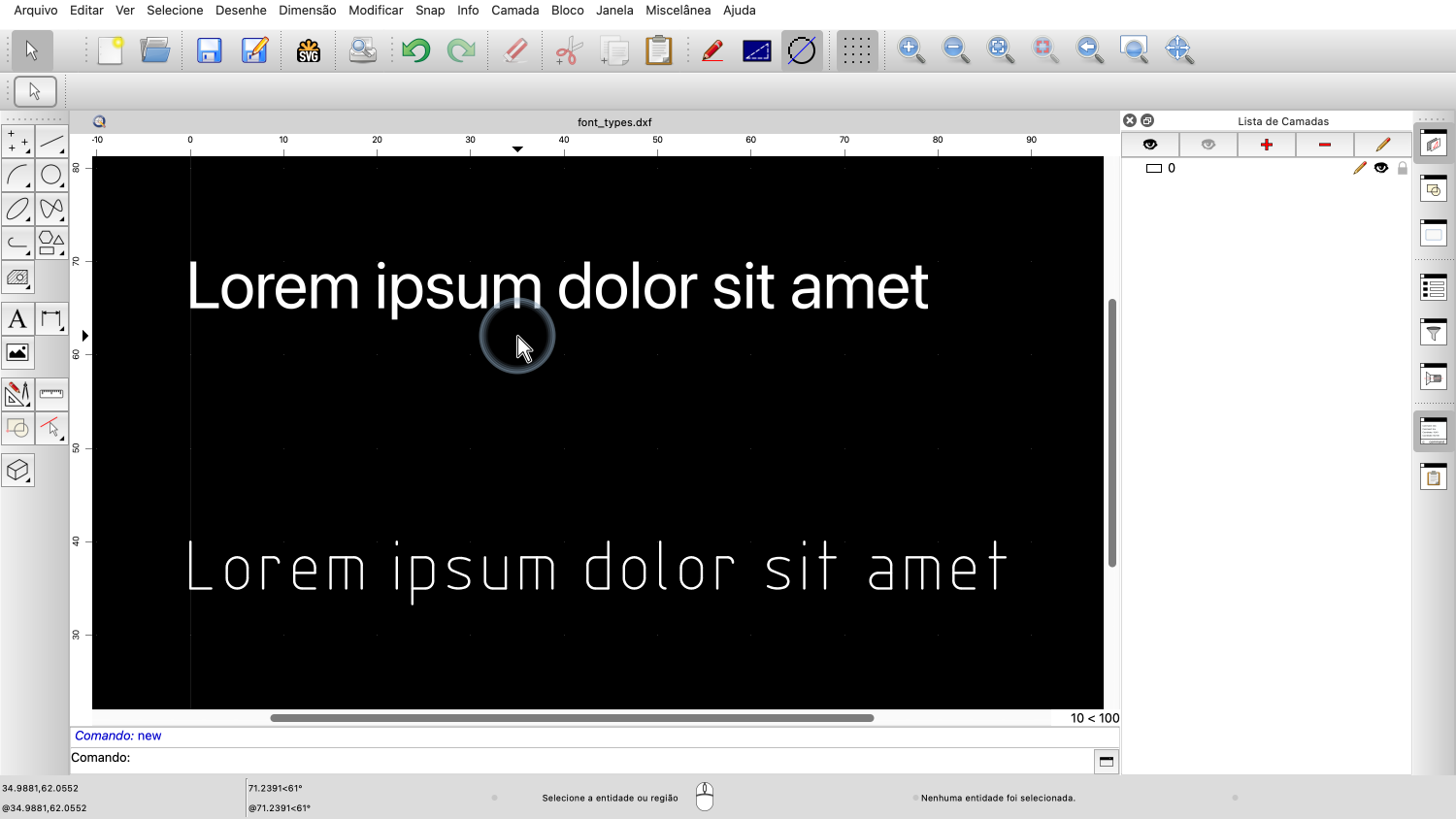1456x819 pixels.
Task: Open the Text tool with letter A
Action: coord(17,319)
